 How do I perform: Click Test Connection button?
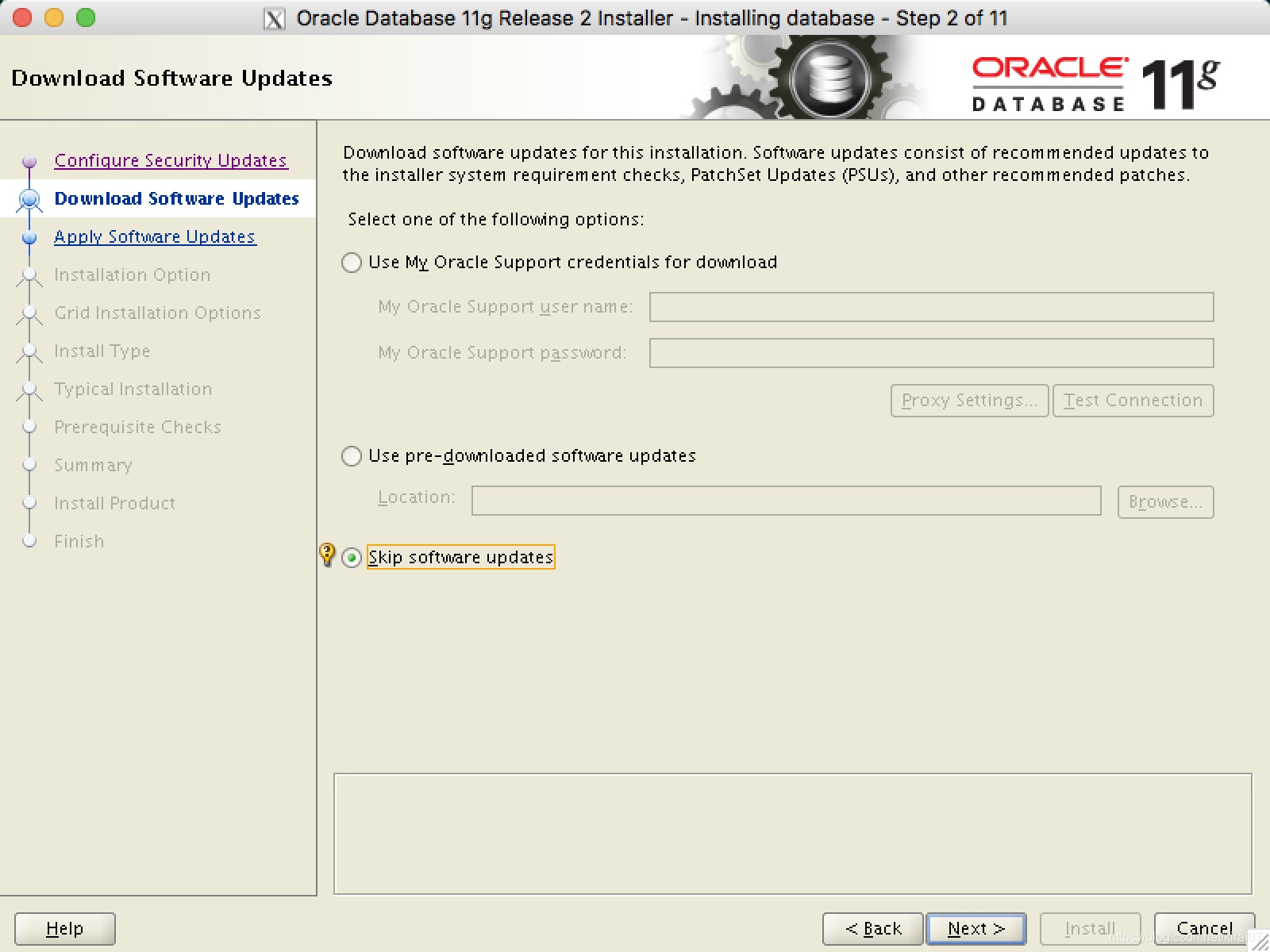coord(1133,401)
